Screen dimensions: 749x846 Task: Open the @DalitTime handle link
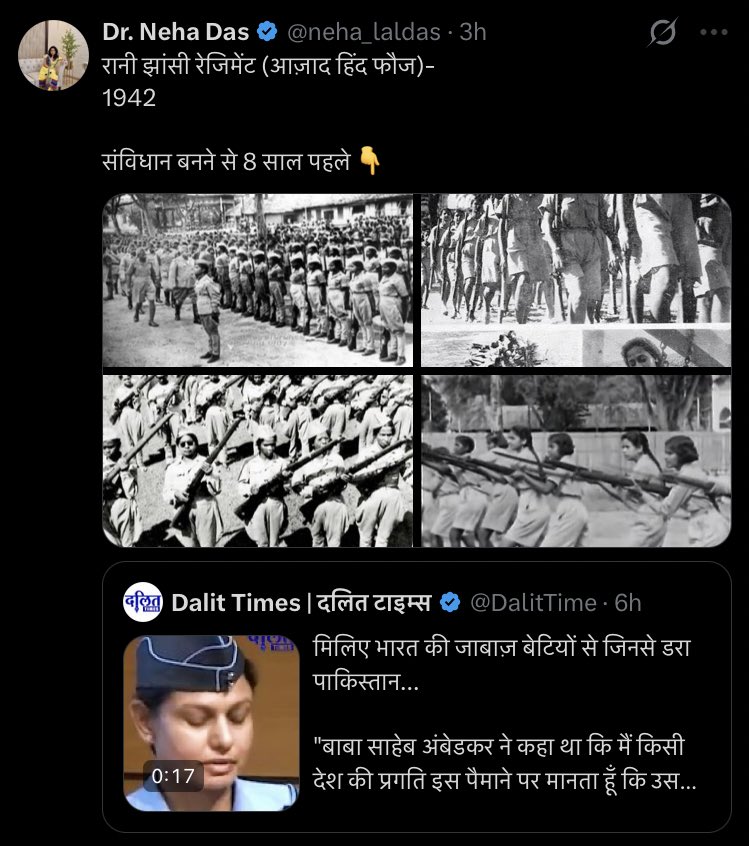pos(533,603)
